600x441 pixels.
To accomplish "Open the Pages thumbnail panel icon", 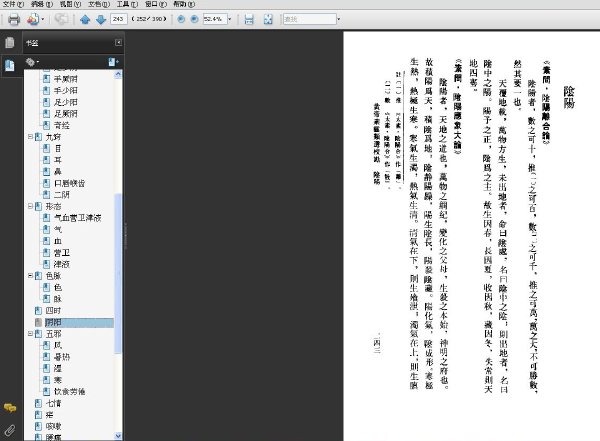I will click(x=10, y=42).
